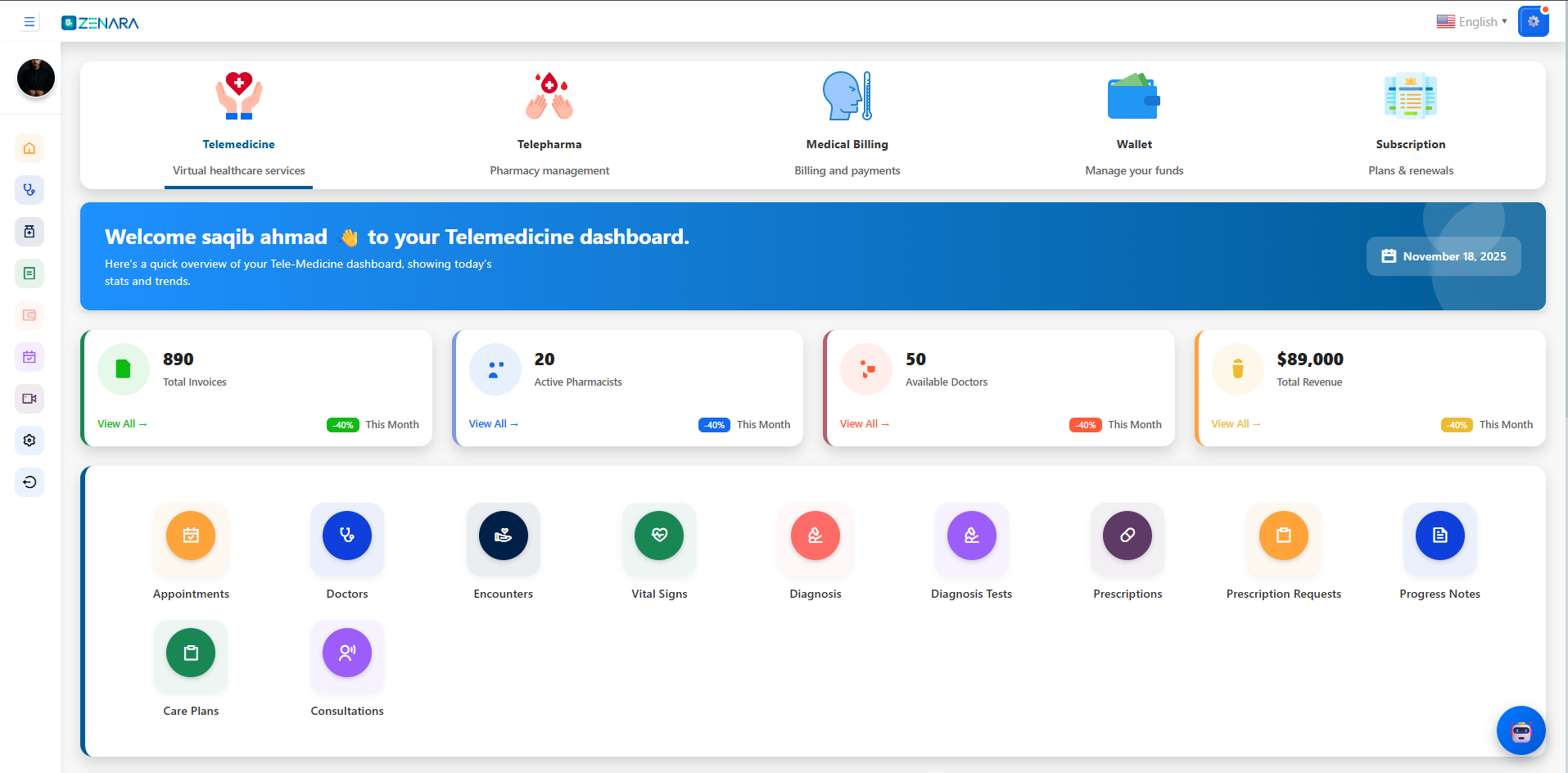Click the Encounters module icon

tap(503, 536)
